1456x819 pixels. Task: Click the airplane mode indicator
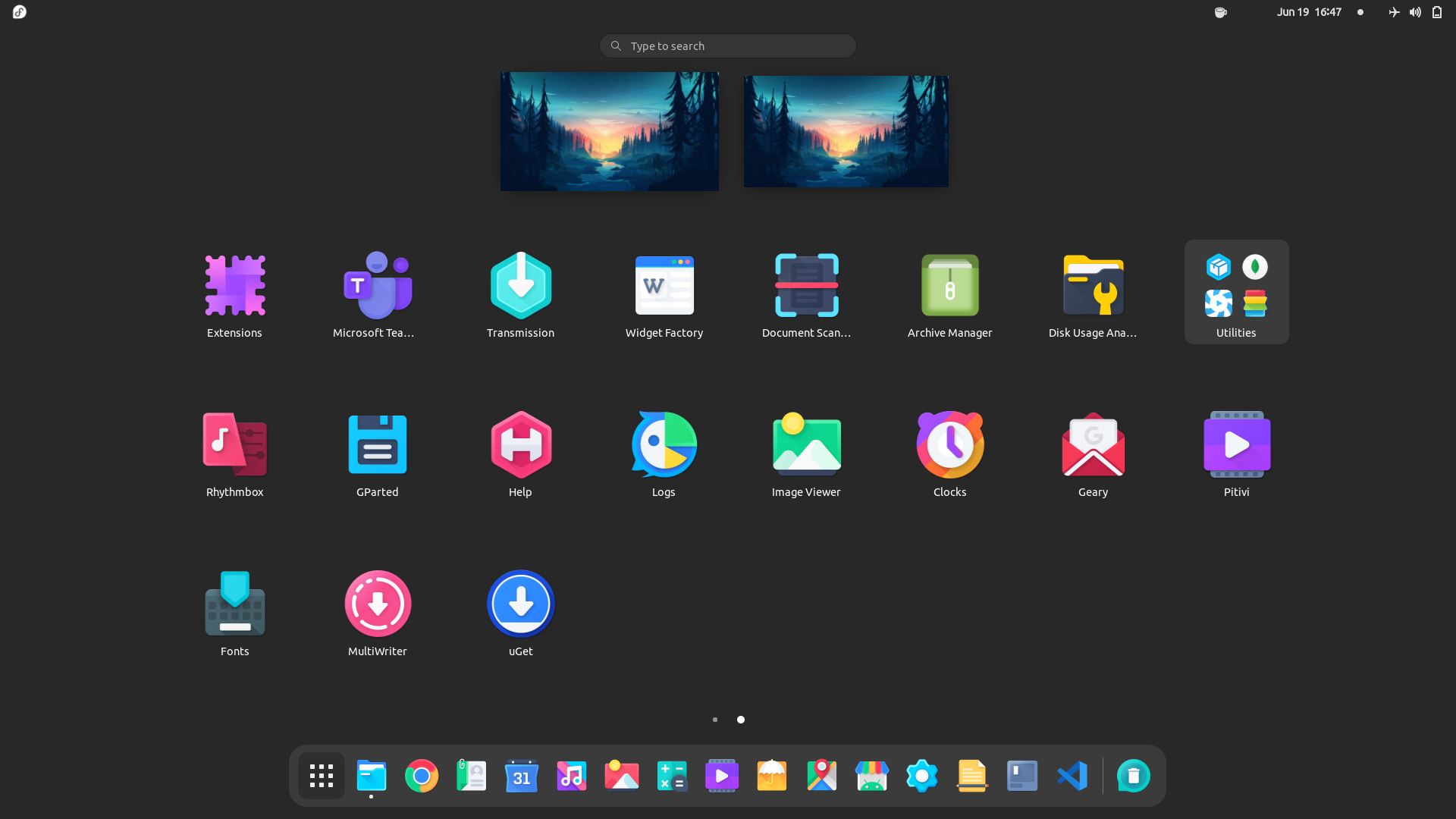point(1394,12)
